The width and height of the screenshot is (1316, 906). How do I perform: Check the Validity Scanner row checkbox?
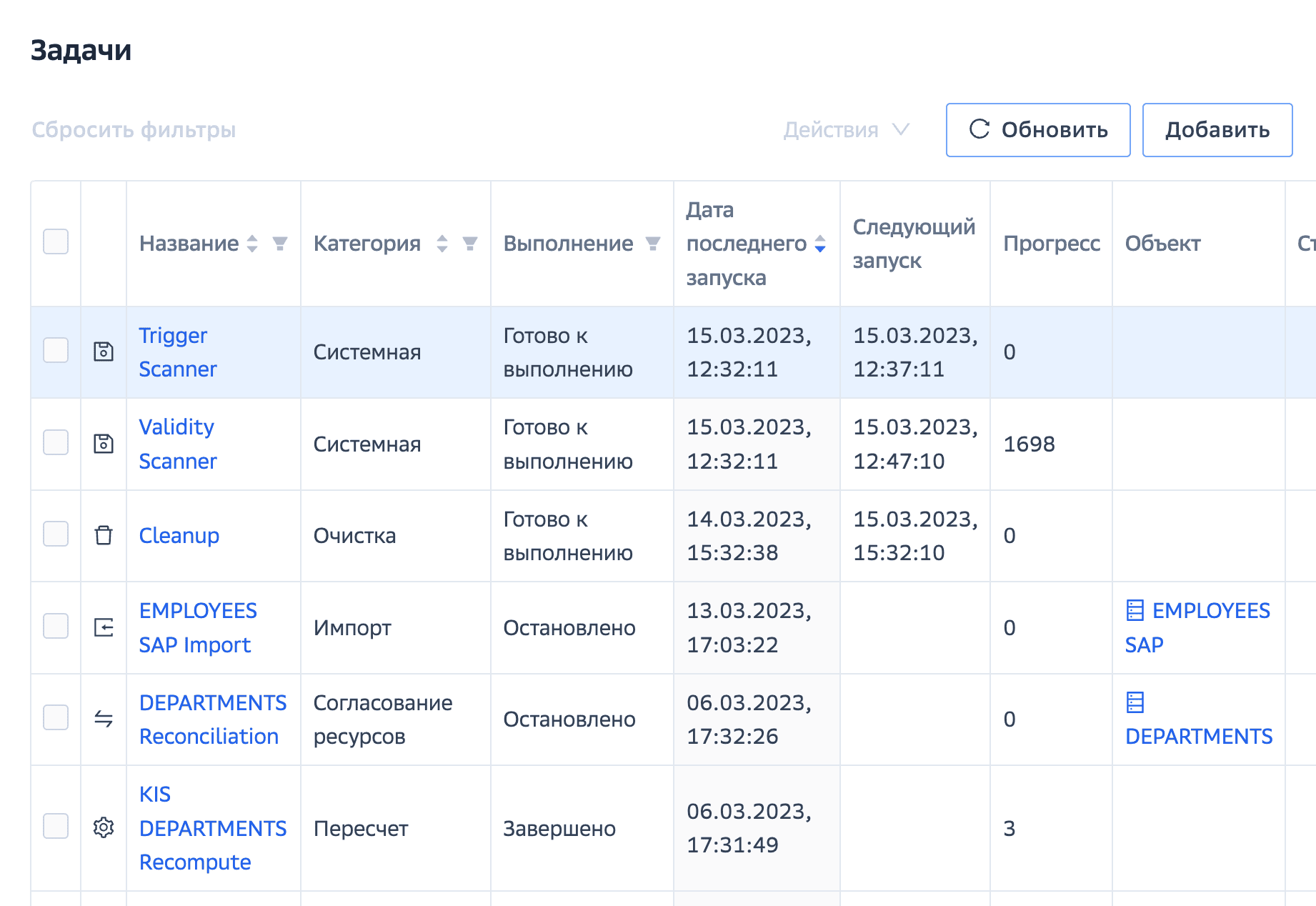click(56, 442)
